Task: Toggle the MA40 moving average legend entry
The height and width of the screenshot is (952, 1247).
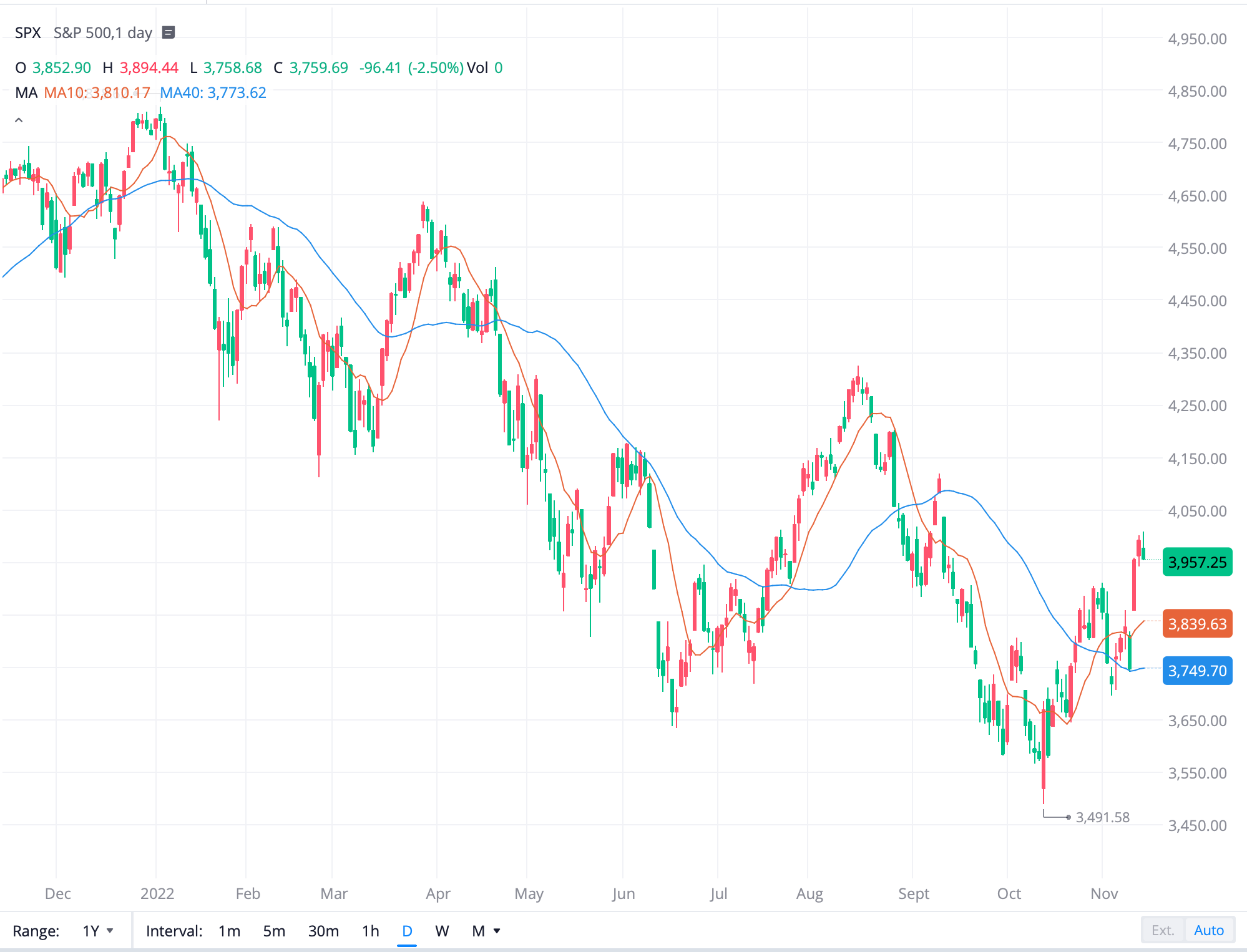Action: tap(213, 92)
